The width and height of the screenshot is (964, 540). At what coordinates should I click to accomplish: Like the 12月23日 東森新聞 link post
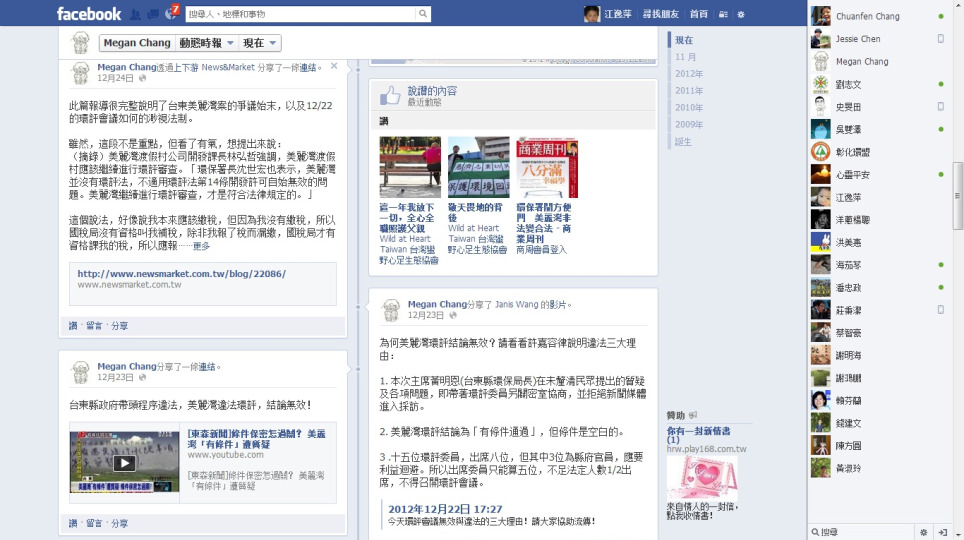[x=73, y=523]
